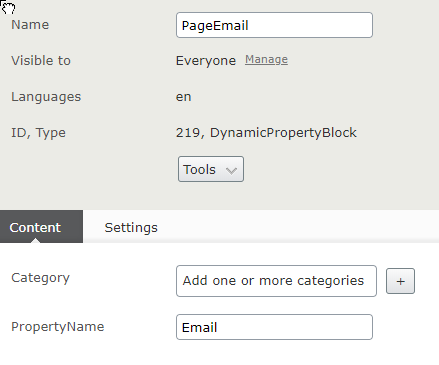This screenshot has width=439, height=365.
Task: Click the PropertyName label
Action: (58, 327)
